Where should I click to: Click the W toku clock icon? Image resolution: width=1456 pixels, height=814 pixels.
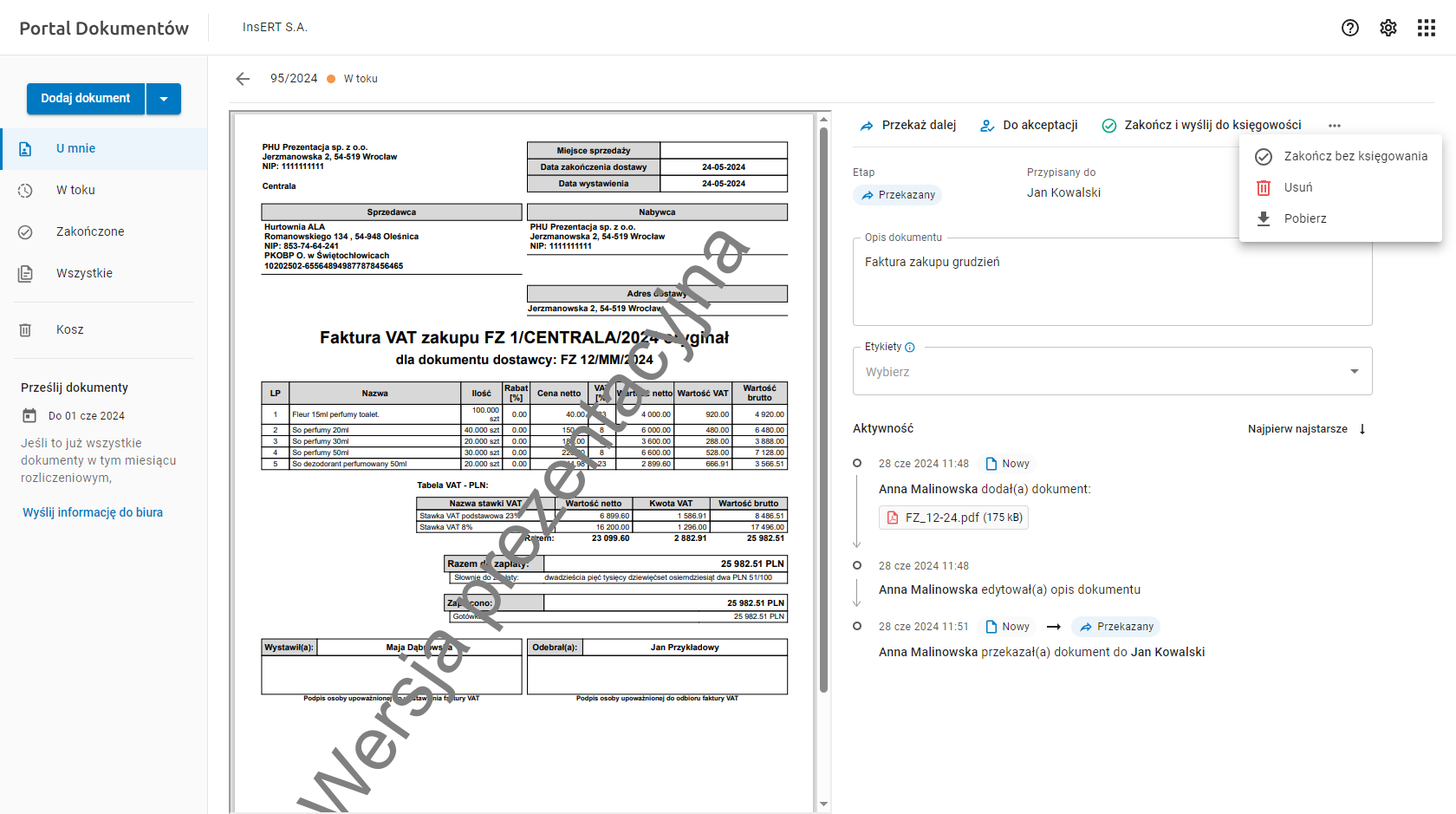click(x=25, y=191)
